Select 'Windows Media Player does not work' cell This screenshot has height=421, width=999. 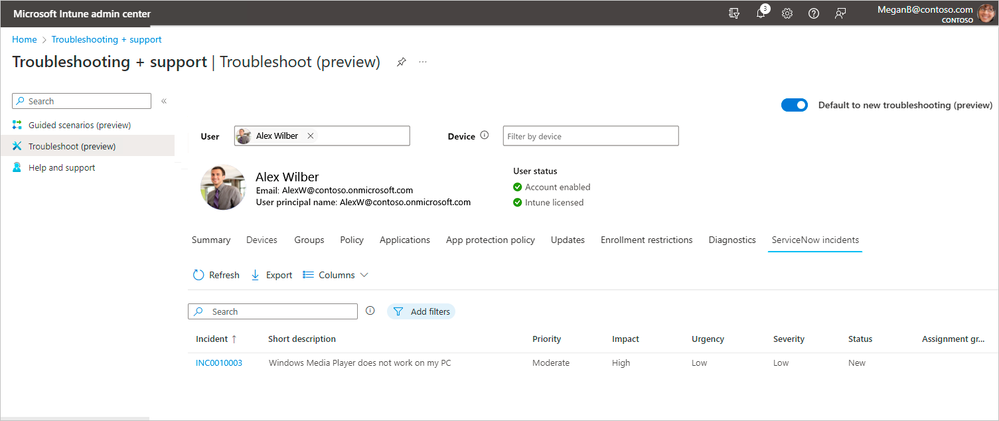click(x=361, y=363)
